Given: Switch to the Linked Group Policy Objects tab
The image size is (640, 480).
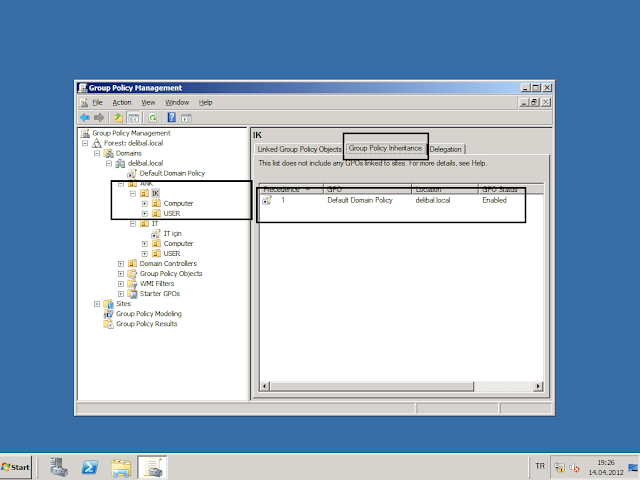Looking at the screenshot, I should click(299, 149).
